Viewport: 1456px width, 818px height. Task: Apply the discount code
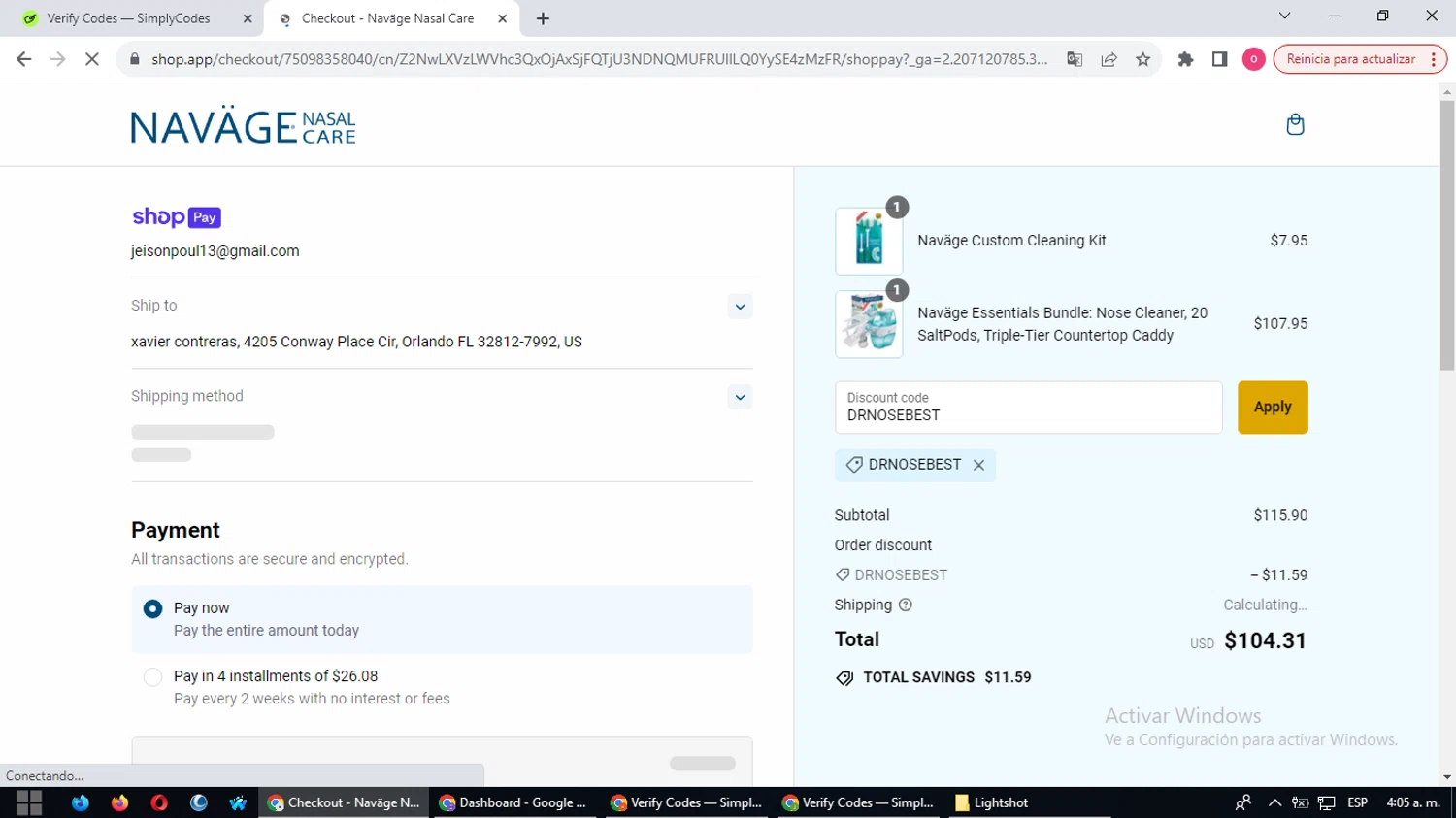(1273, 408)
